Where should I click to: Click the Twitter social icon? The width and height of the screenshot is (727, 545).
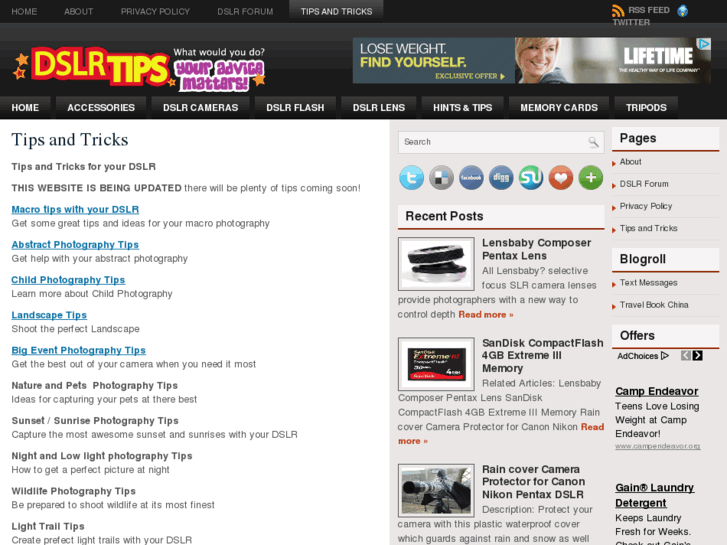tap(411, 178)
